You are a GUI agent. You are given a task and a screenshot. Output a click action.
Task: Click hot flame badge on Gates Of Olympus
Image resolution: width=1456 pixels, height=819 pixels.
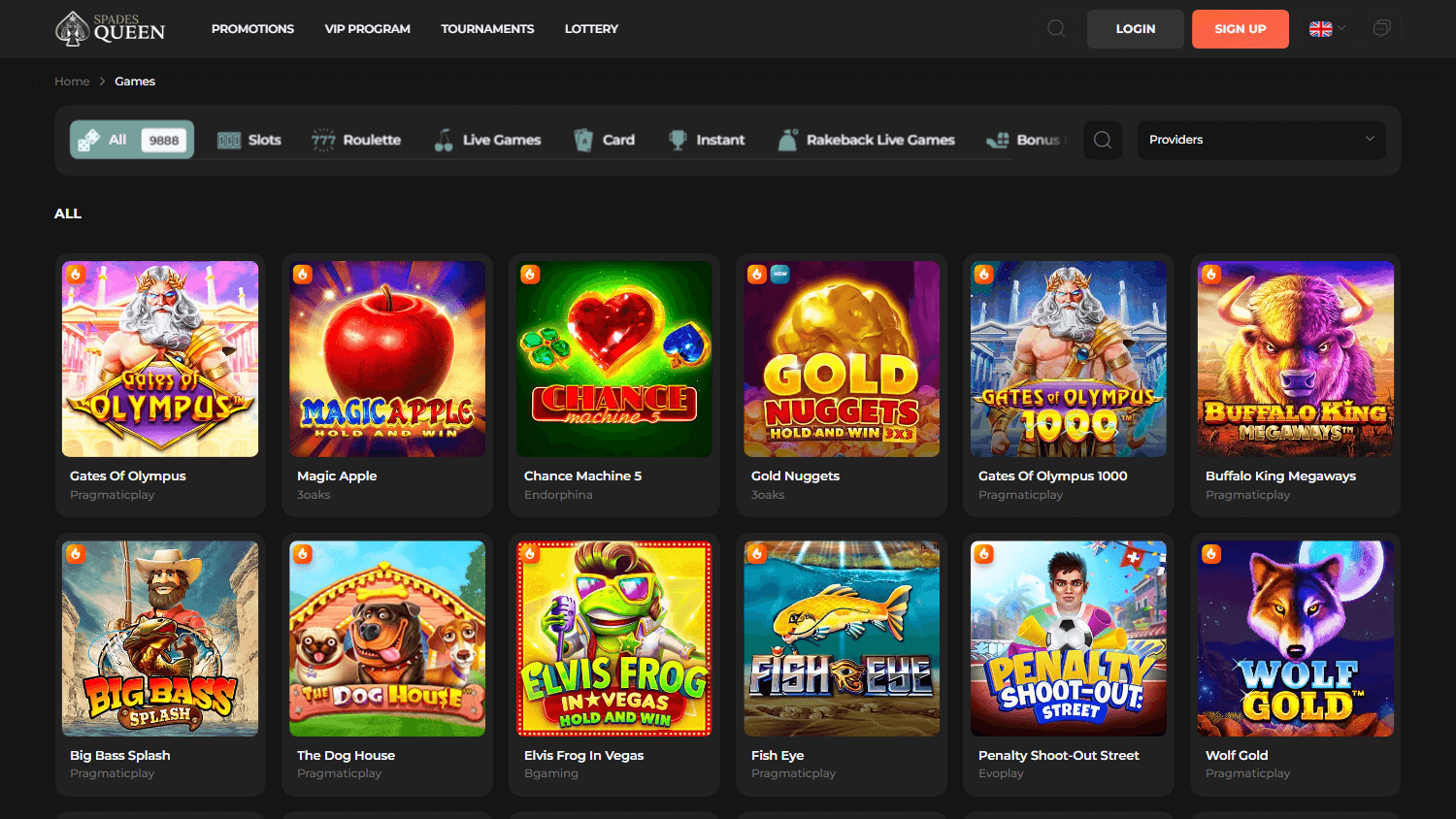(x=76, y=275)
